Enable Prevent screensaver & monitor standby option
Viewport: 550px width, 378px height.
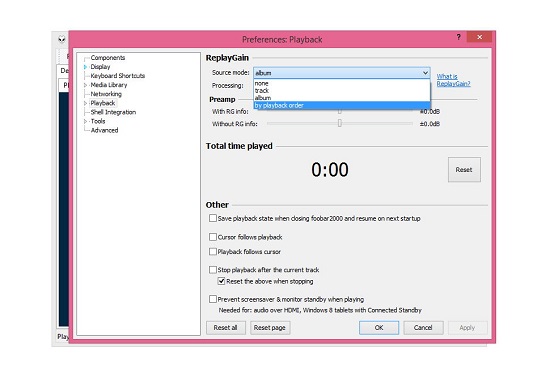pyautogui.click(x=213, y=299)
